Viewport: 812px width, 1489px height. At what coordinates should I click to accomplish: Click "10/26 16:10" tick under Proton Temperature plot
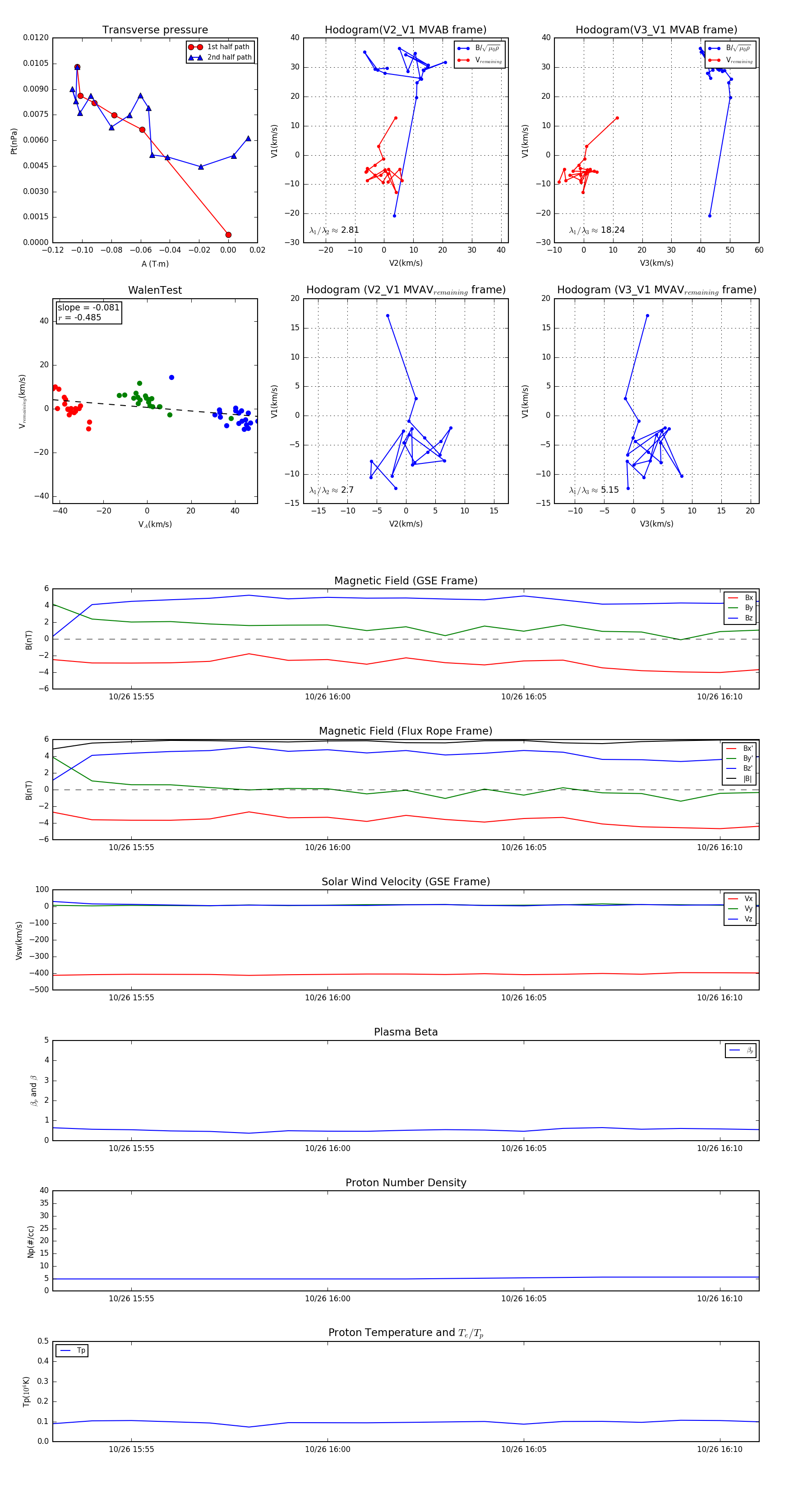click(x=720, y=1450)
